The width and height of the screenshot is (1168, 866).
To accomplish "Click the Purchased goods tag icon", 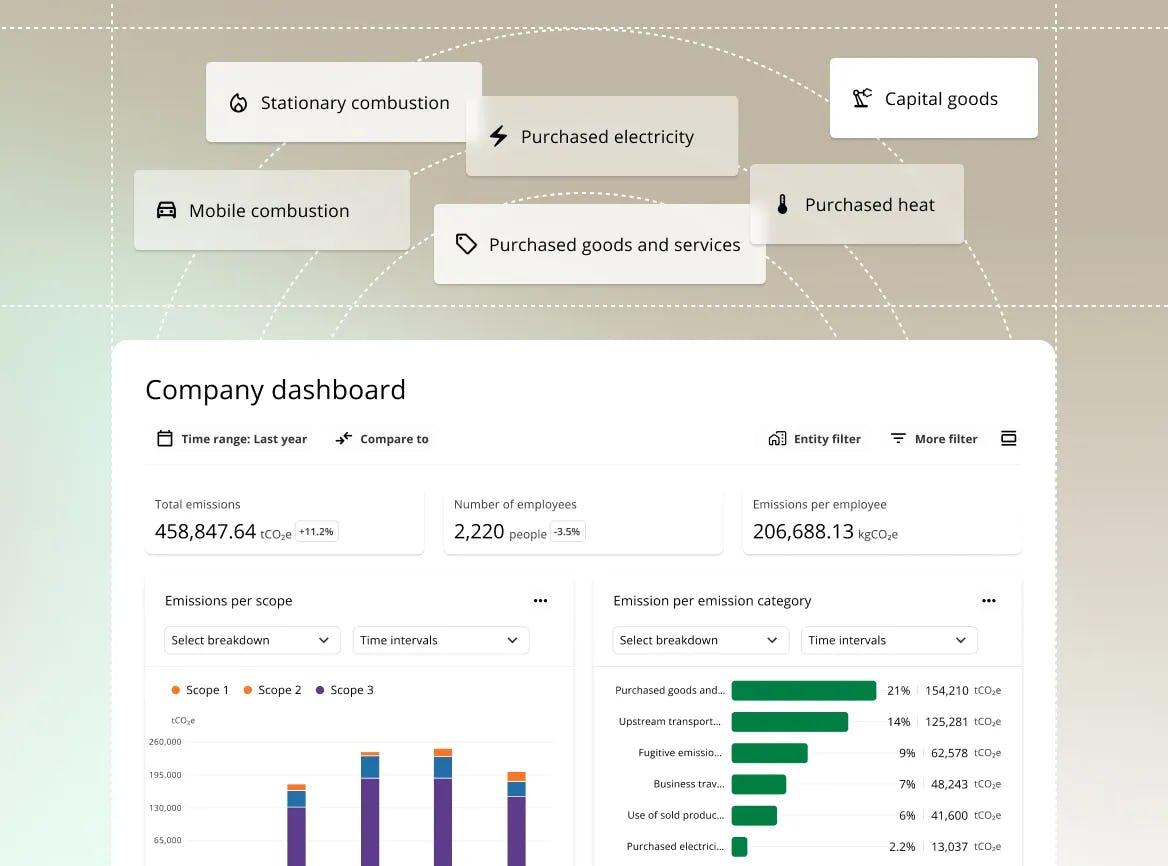I will (x=466, y=243).
